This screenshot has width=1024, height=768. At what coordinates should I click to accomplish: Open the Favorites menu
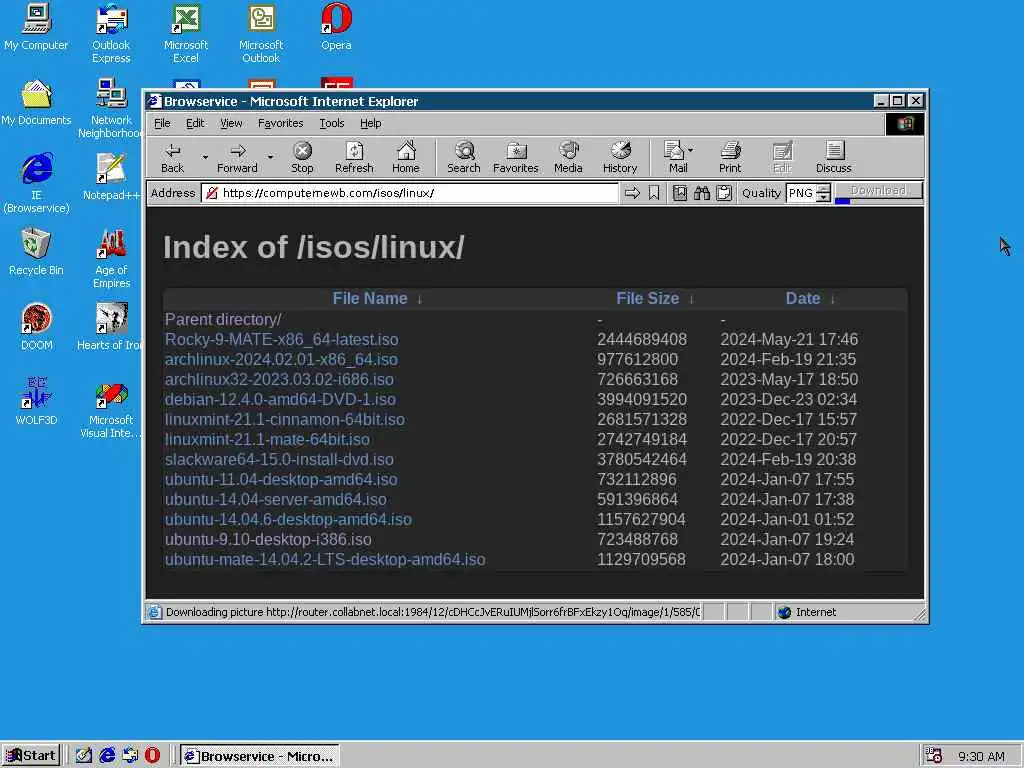click(280, 123)
